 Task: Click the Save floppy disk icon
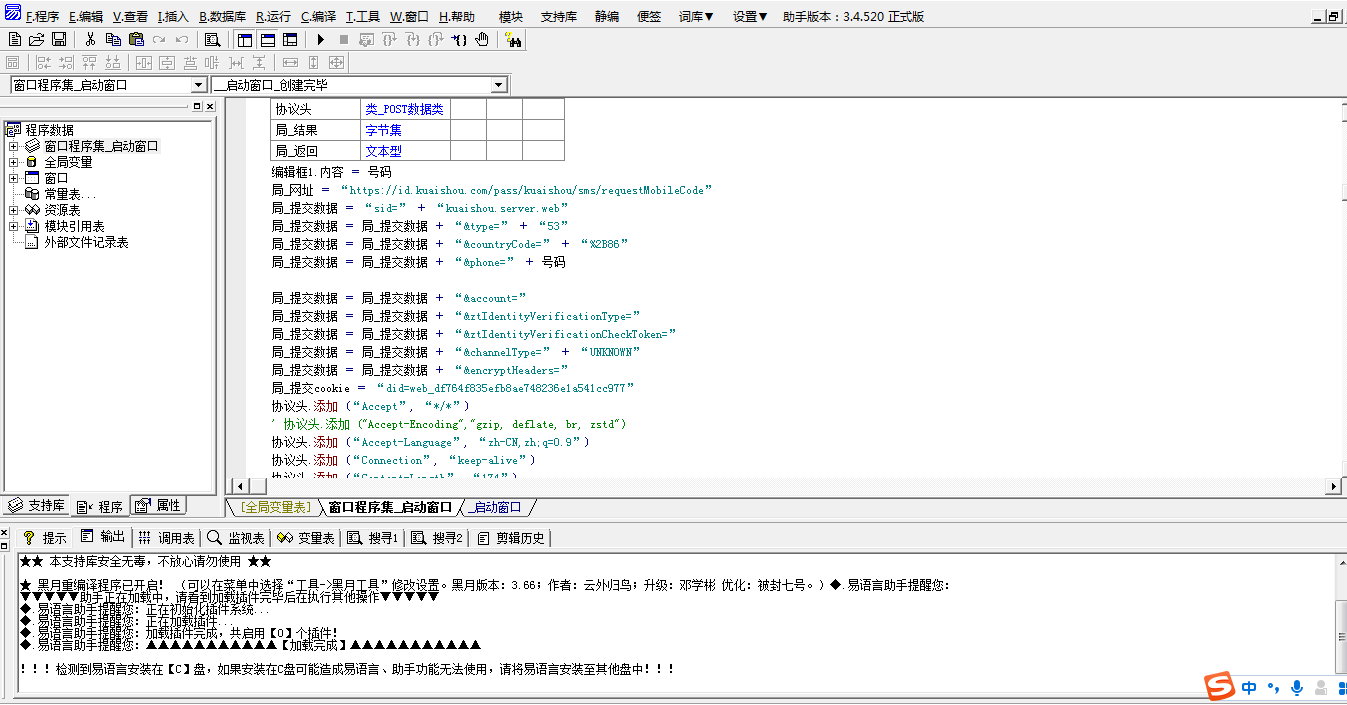[x=59, y=40]
